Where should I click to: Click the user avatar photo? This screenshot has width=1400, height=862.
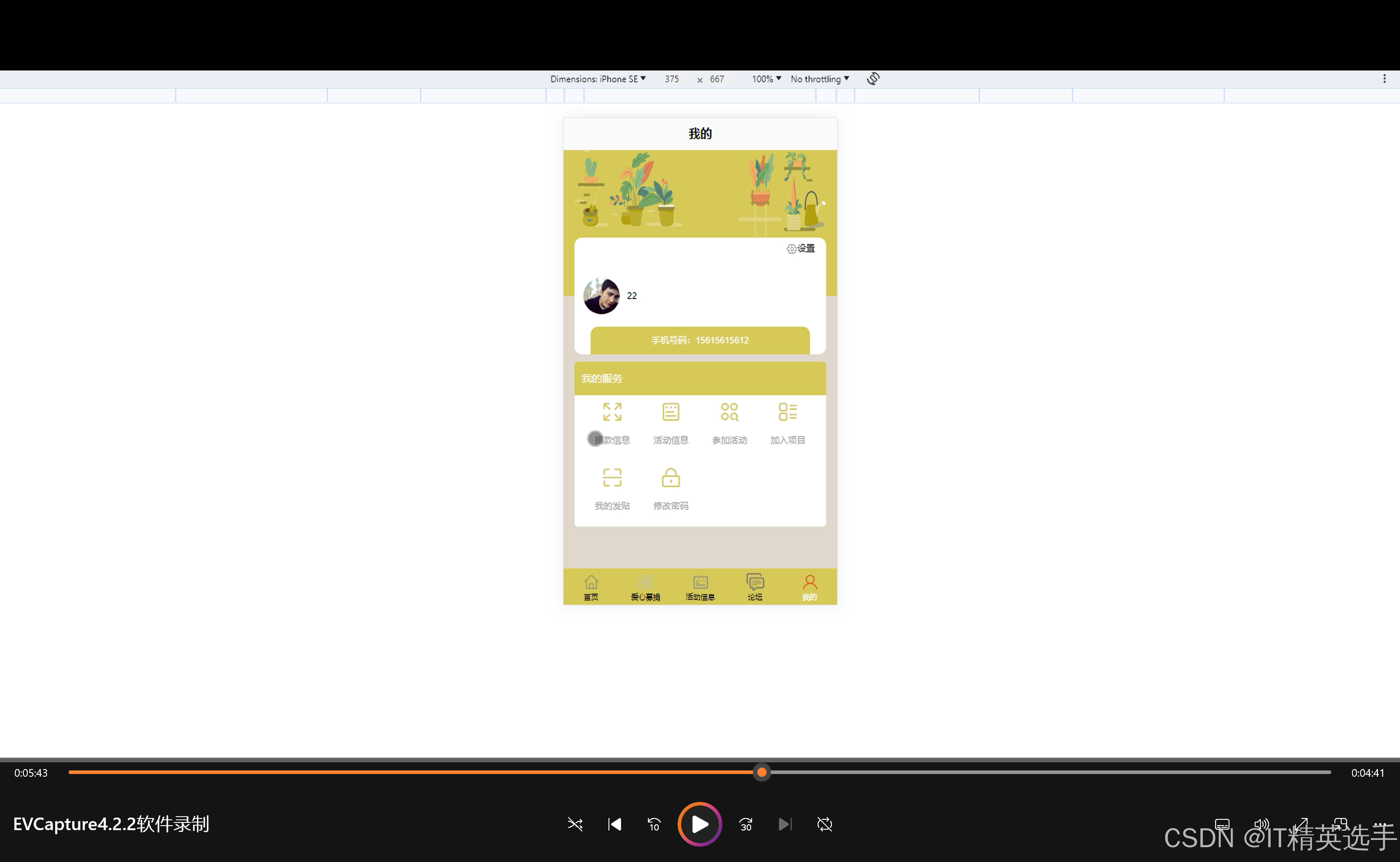(601, 296)
